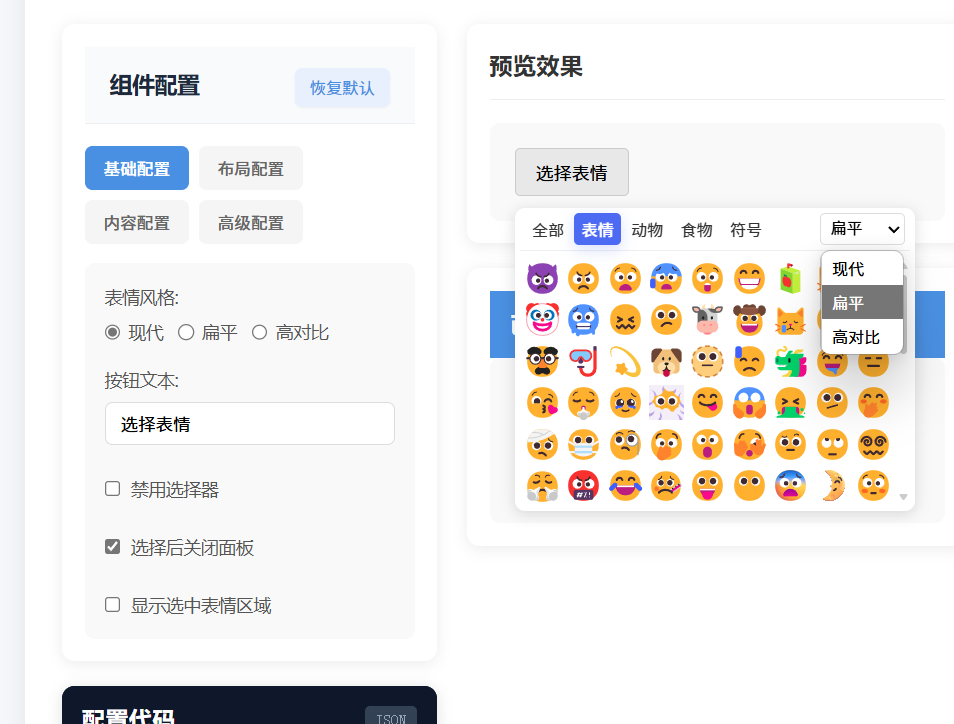Click the 按钮文本 input field
Viewport: 954px width, 724px height.
click(x=250, y=424)
